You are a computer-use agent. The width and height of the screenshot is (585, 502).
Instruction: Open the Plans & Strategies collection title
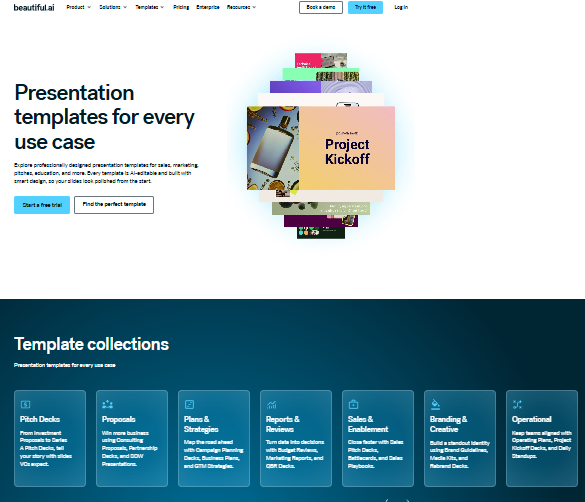201,424
